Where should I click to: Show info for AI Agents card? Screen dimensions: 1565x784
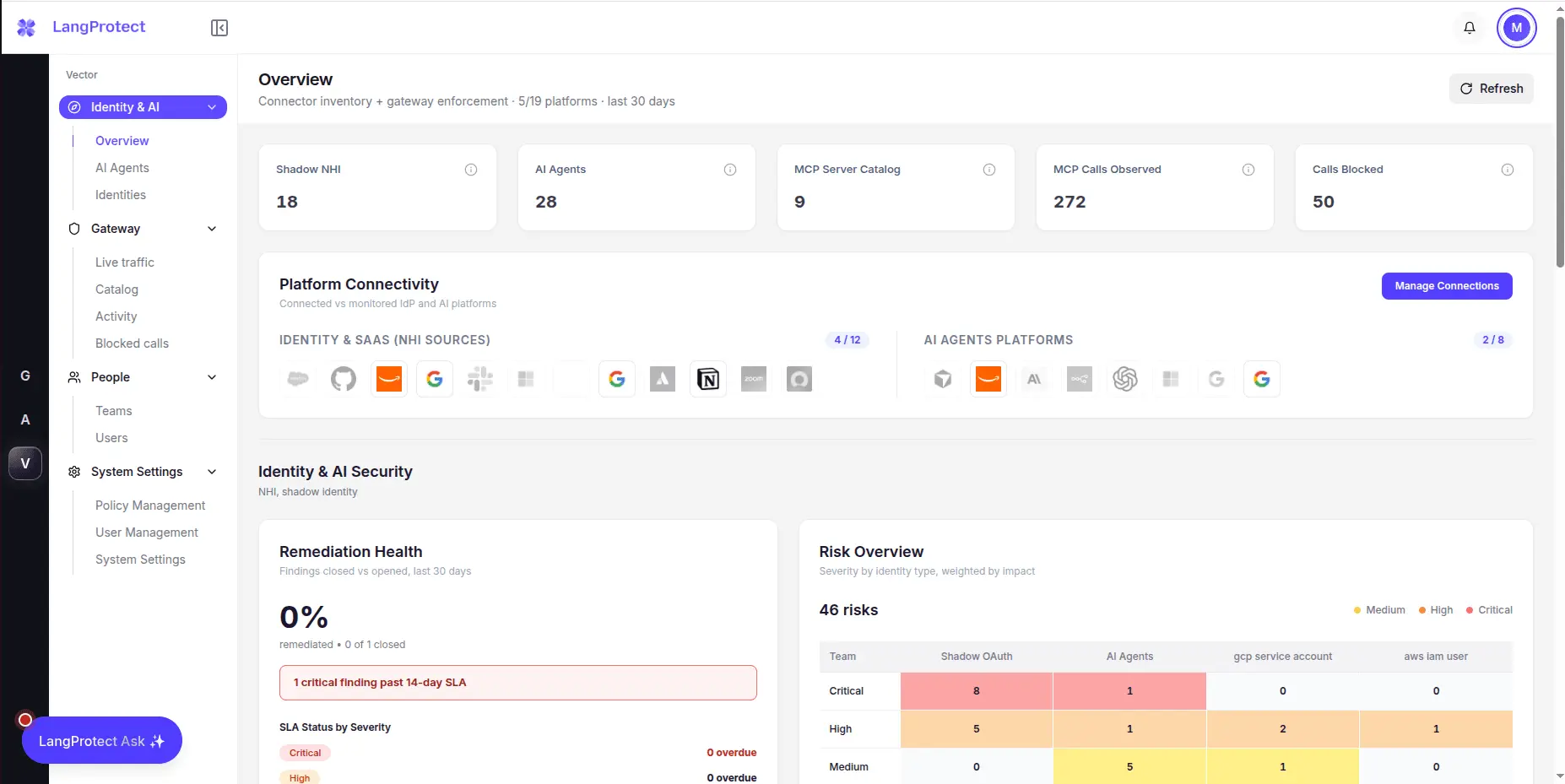click(x=730, y=170)
